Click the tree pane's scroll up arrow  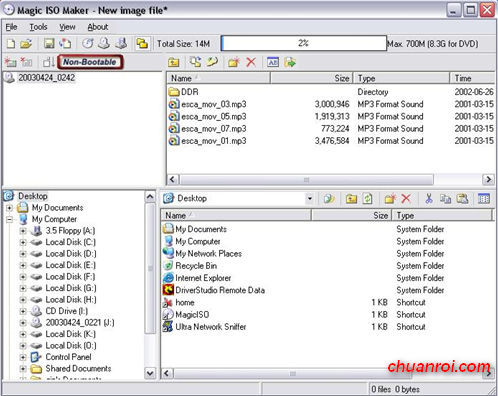click(x=150, y=197)
